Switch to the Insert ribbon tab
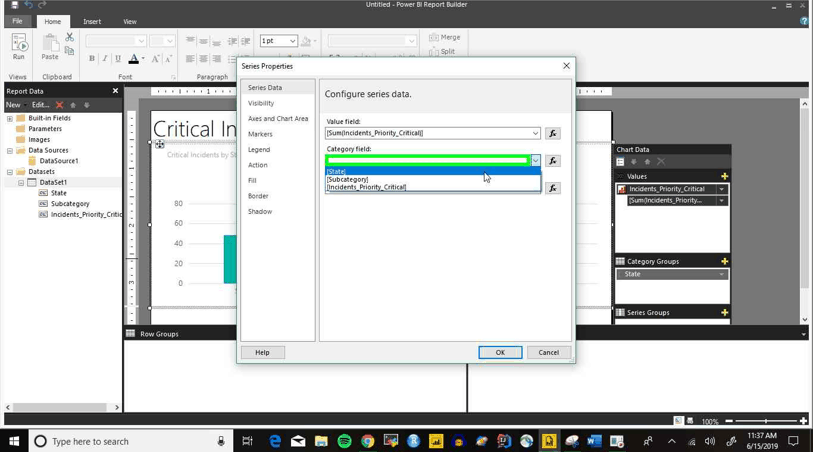 pyautogui.click(x=92, y=21)
